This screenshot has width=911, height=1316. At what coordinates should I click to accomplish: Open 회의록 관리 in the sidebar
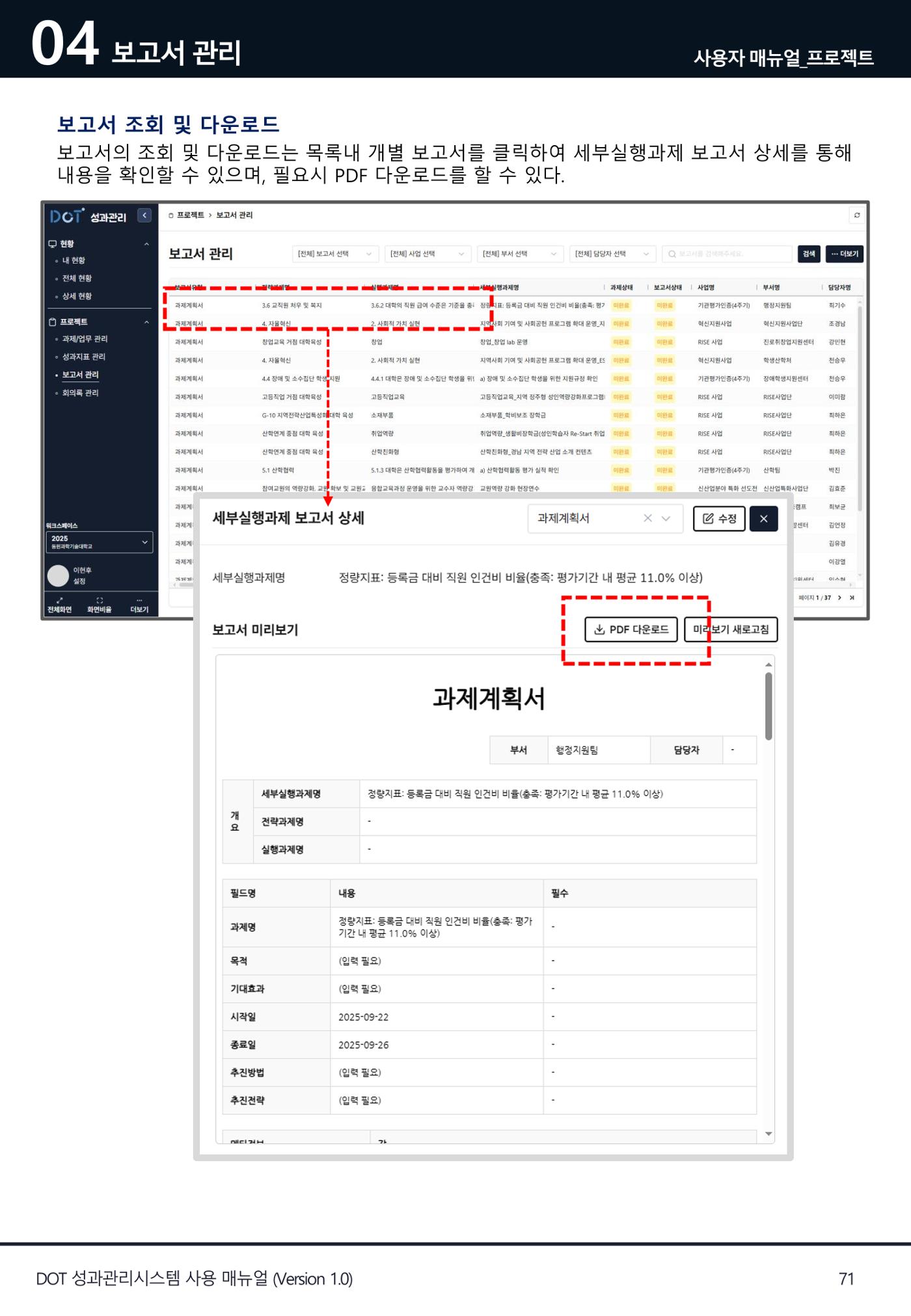(x=80, y=393)
